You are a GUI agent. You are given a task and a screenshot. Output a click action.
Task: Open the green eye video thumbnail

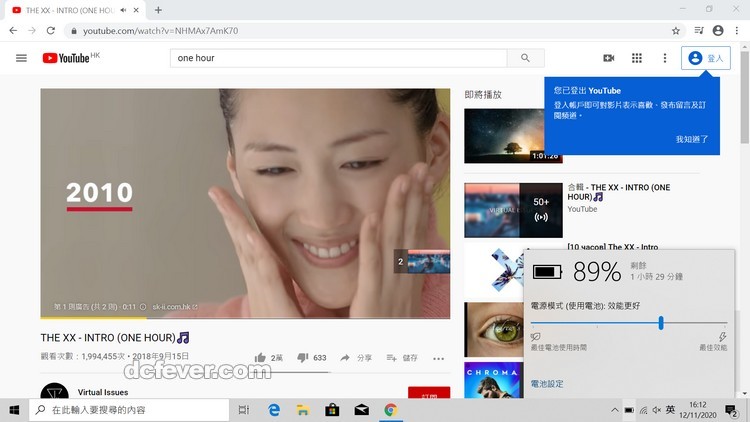pos(494,330)
